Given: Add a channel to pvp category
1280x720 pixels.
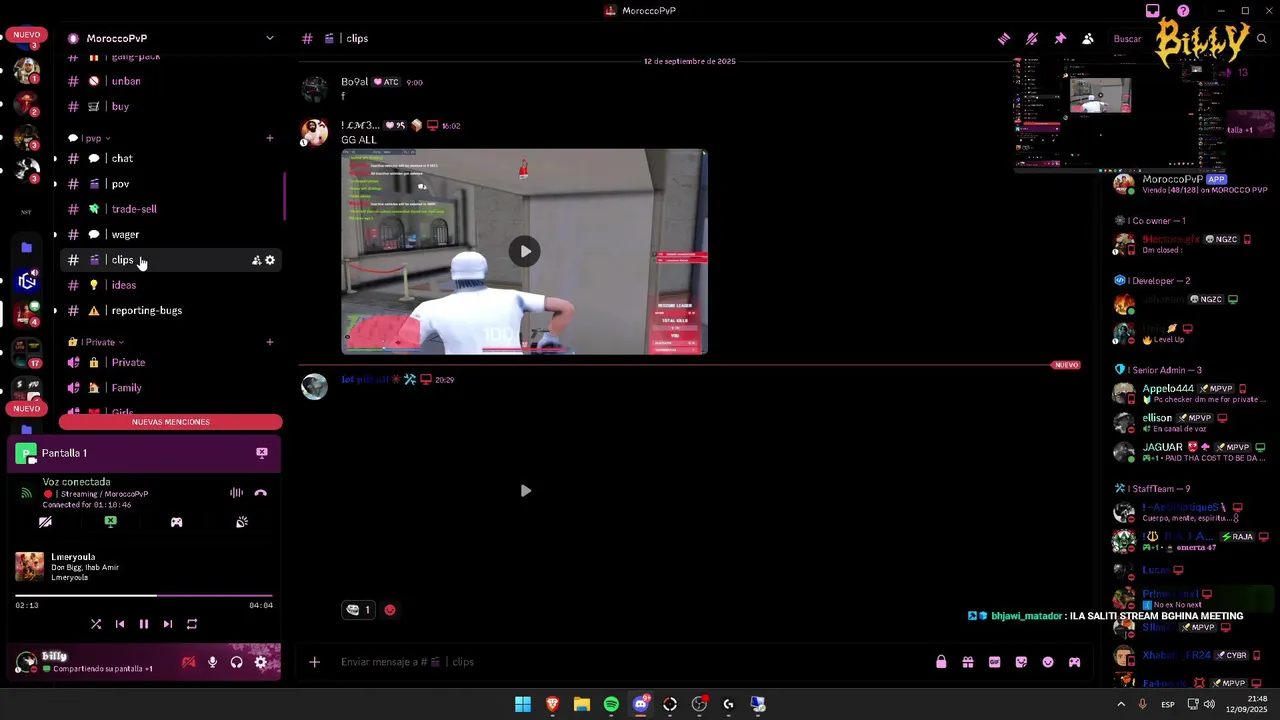Looking at the screenshot, I should pos(270,138).
